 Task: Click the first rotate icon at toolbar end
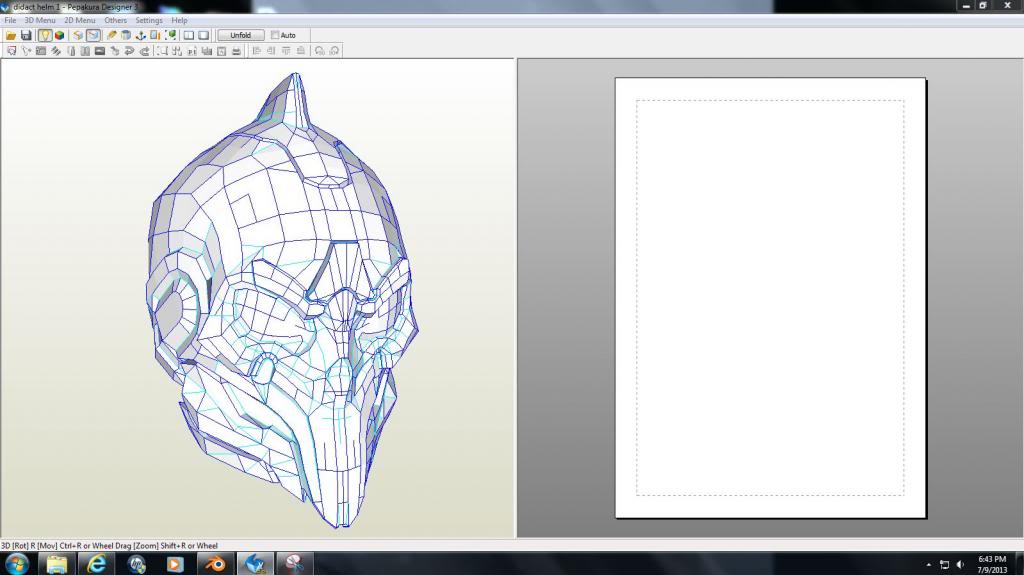(x=319, y=51)
